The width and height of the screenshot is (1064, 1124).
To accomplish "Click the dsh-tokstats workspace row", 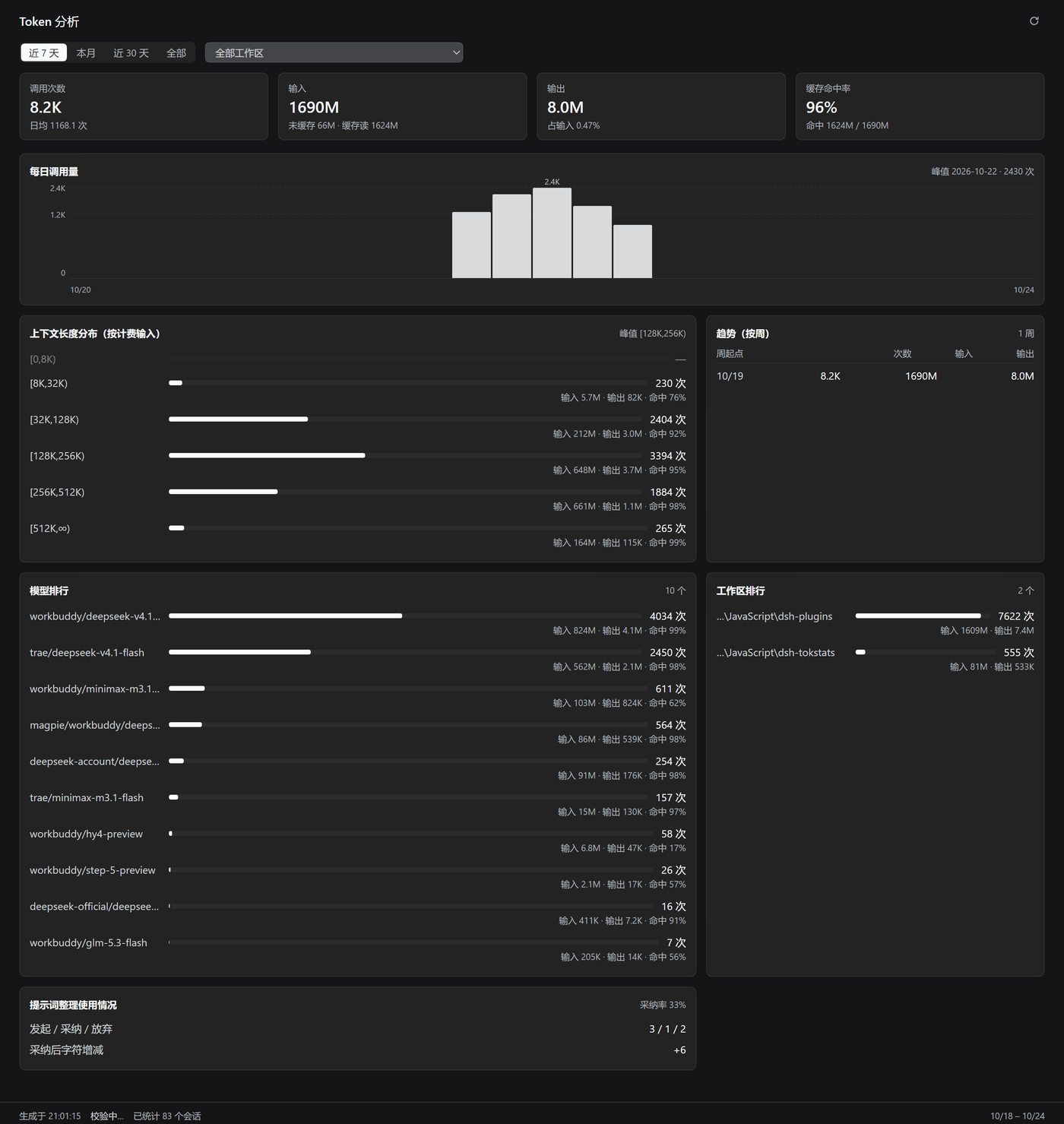I will point(875,660).
